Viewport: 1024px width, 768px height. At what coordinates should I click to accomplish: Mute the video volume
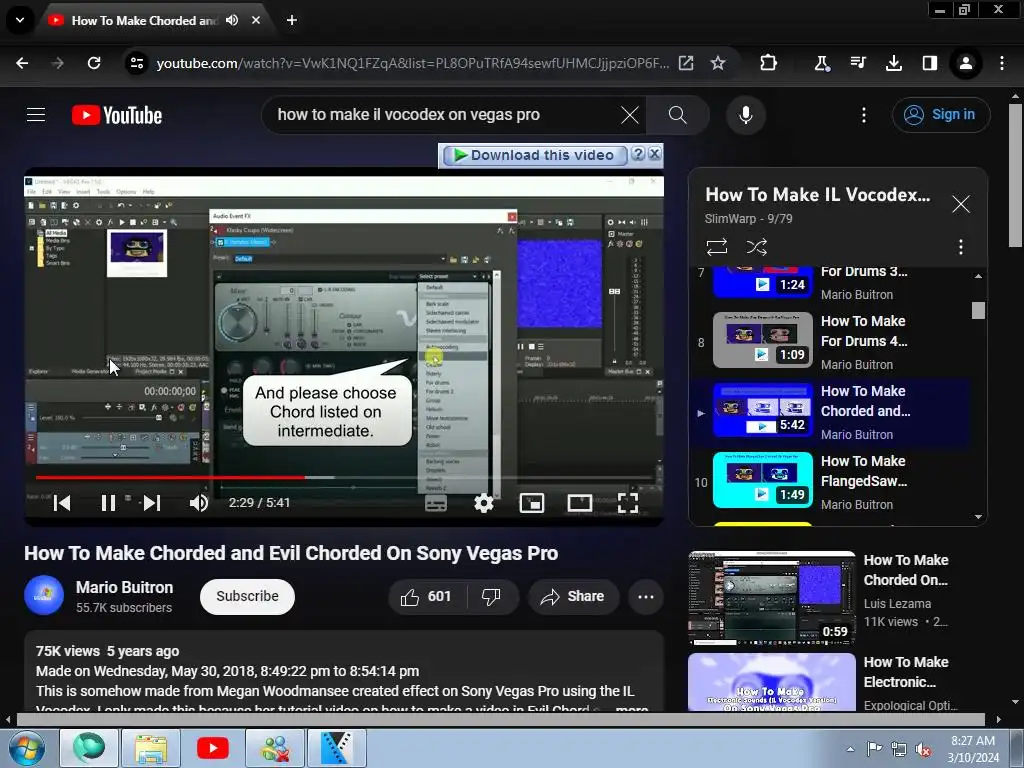click(199, 503)
